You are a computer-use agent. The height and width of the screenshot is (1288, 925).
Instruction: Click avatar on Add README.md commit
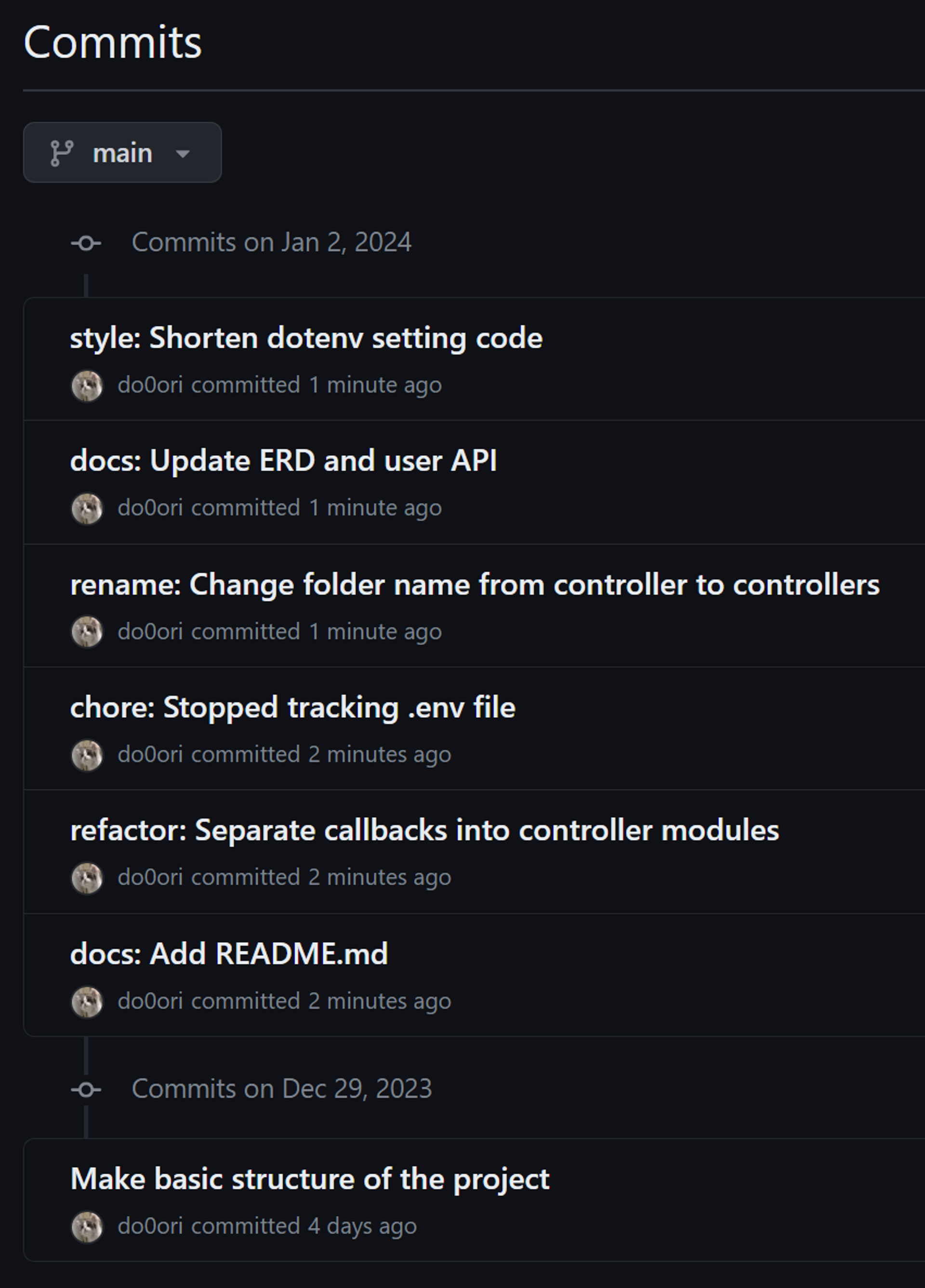click(x=87, y=1001)
